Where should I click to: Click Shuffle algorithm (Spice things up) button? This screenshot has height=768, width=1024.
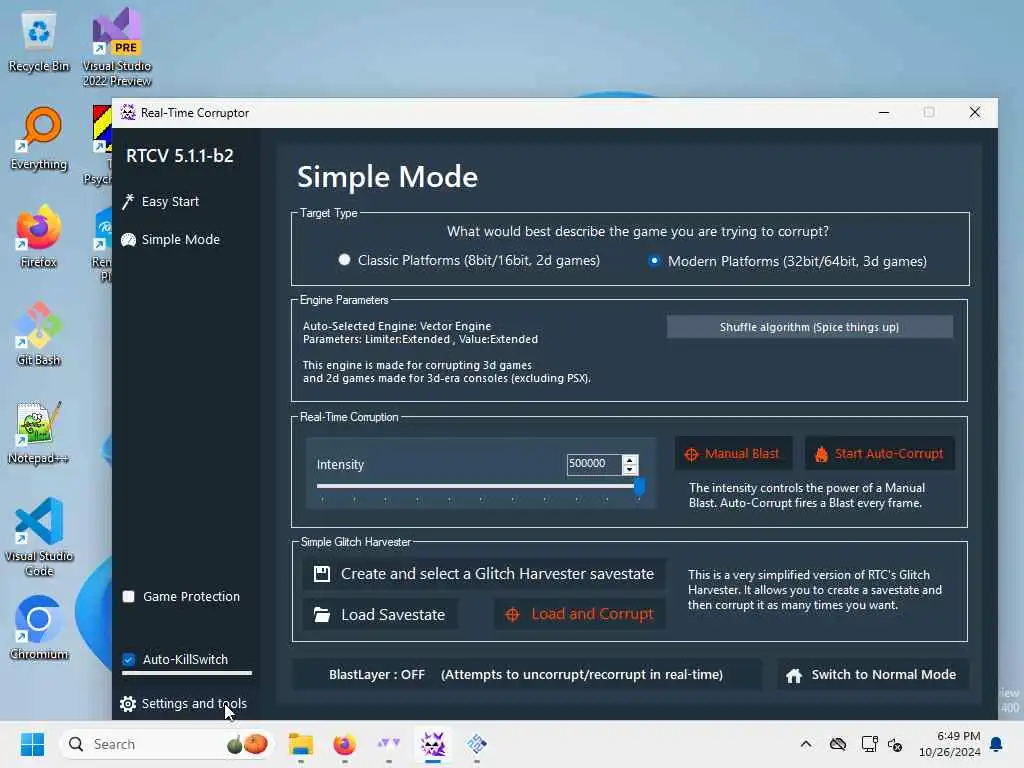(x=809, y=327)
